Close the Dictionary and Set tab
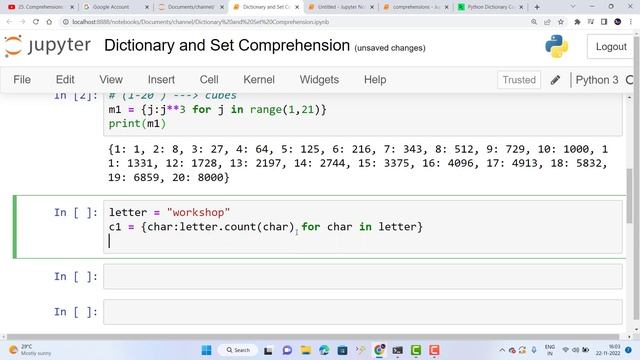 [x=297, y=7]
